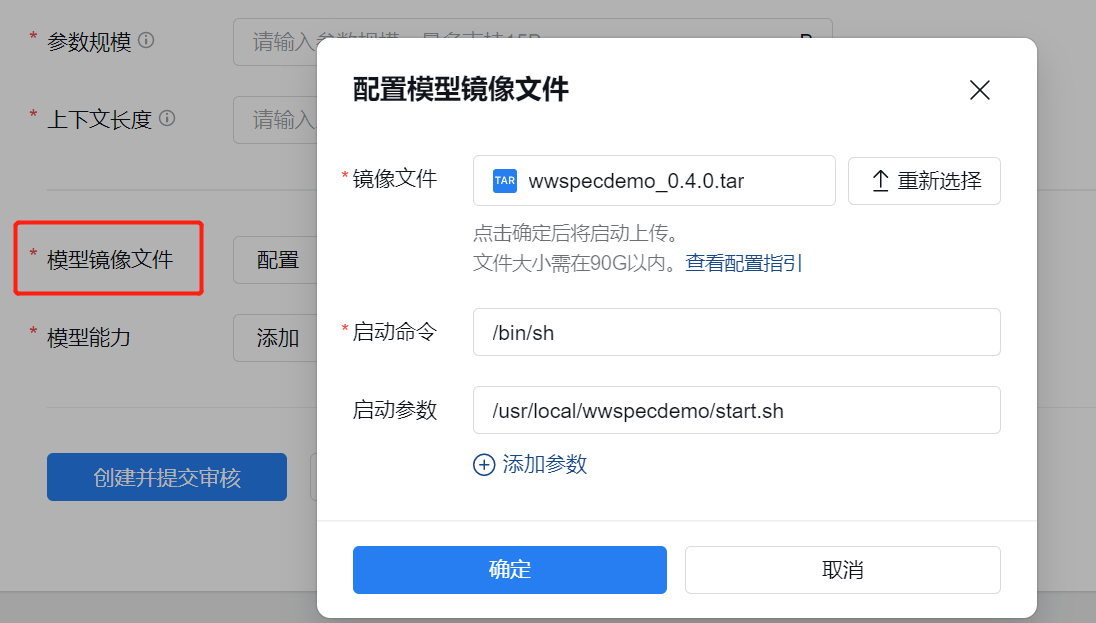
Task: Click the TAR file type icon
Action: (x=505, y=181)
